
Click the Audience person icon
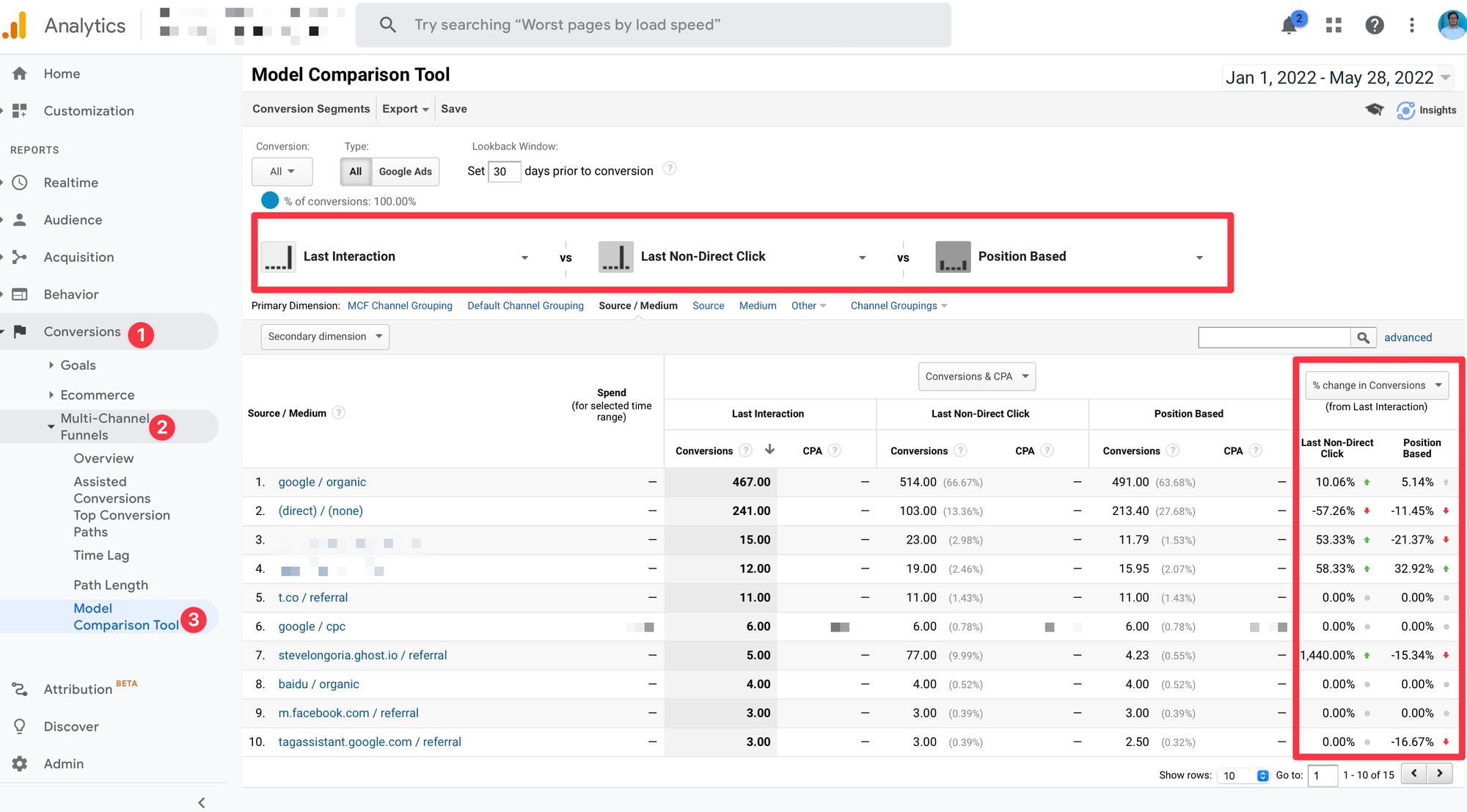pyautogui.click(x=20, y=219)
